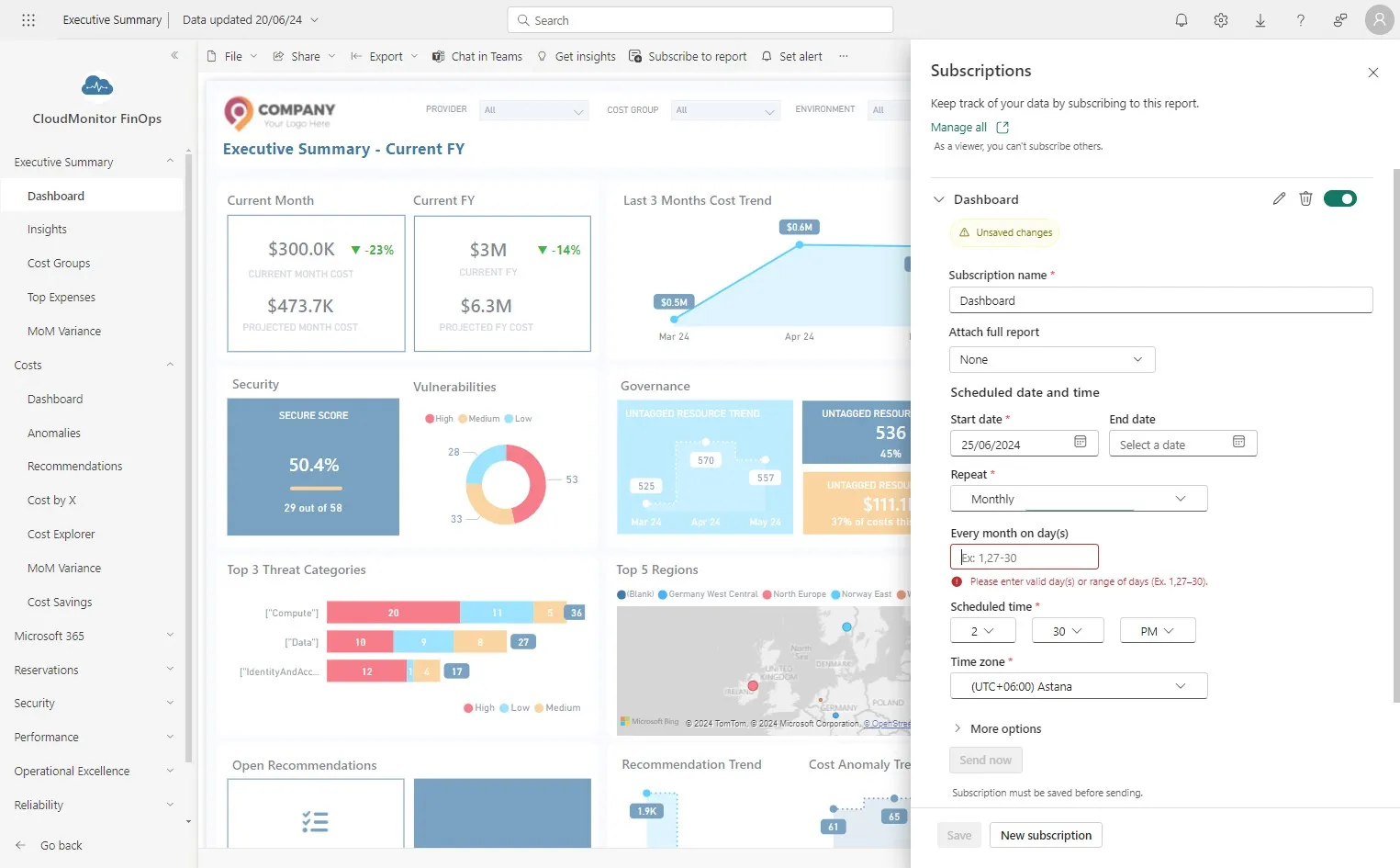Collapse the Executive Summary nav group
Screen dimensions: 1400x868
tap(170, 162)
